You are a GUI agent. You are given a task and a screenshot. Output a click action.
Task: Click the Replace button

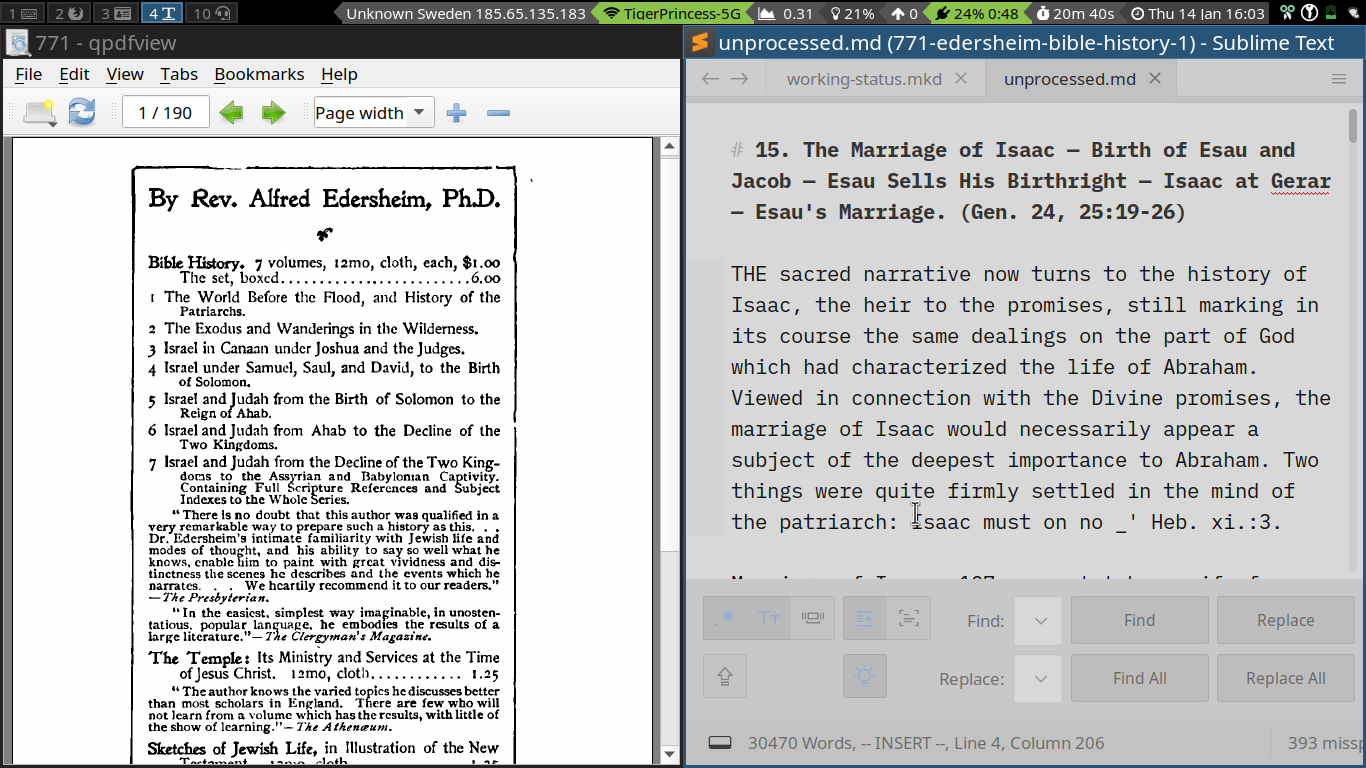click(x=1285, y=620)
